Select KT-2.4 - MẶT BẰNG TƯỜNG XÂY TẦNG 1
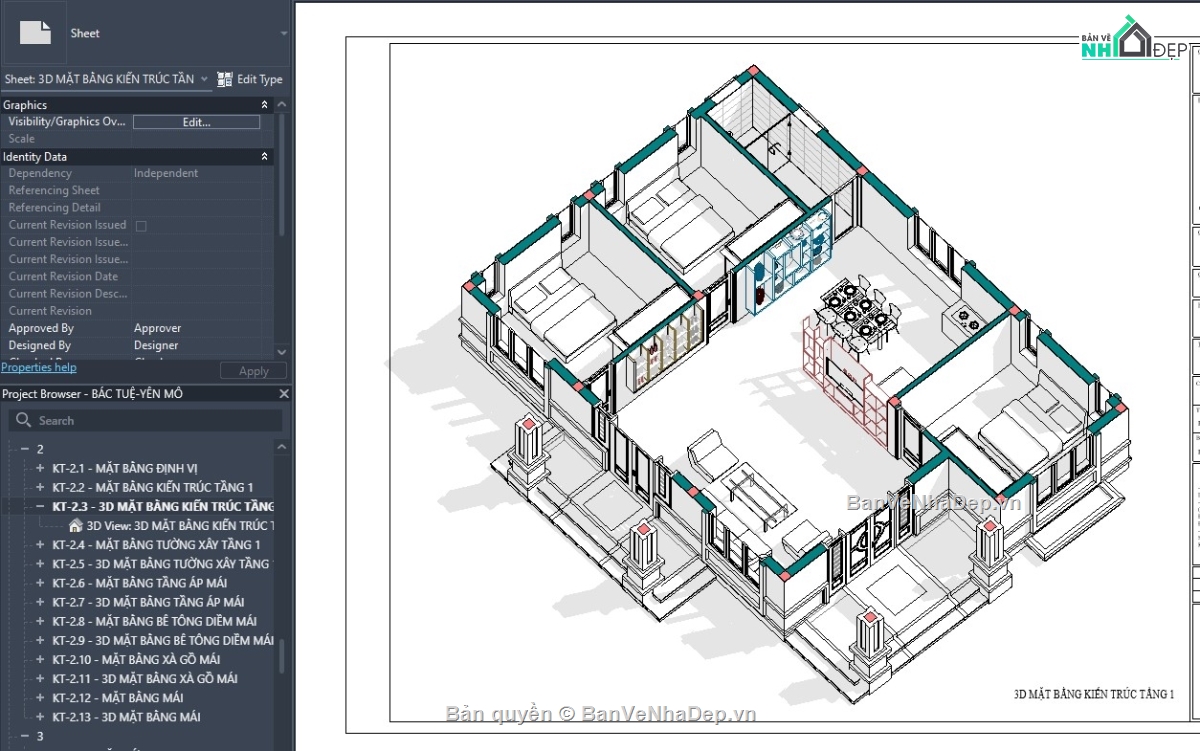 [156, 545]
